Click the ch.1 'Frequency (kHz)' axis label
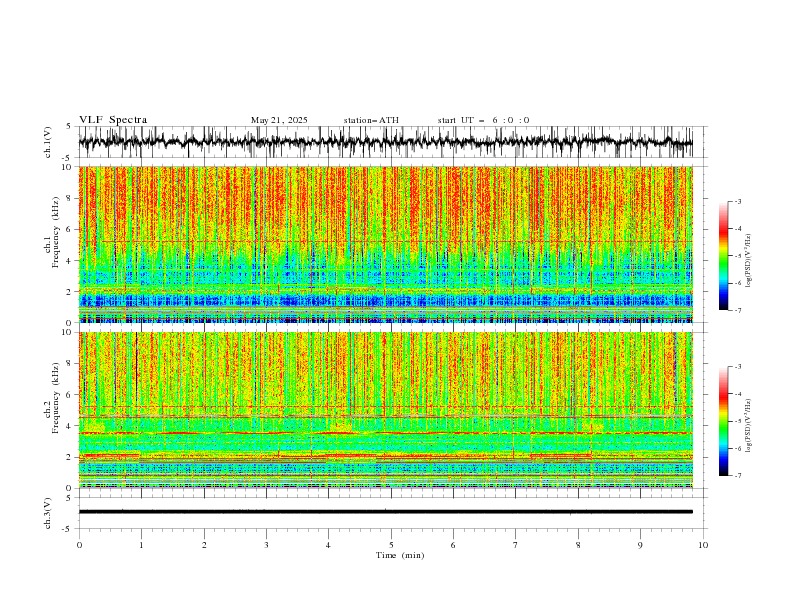 point(56,232)
